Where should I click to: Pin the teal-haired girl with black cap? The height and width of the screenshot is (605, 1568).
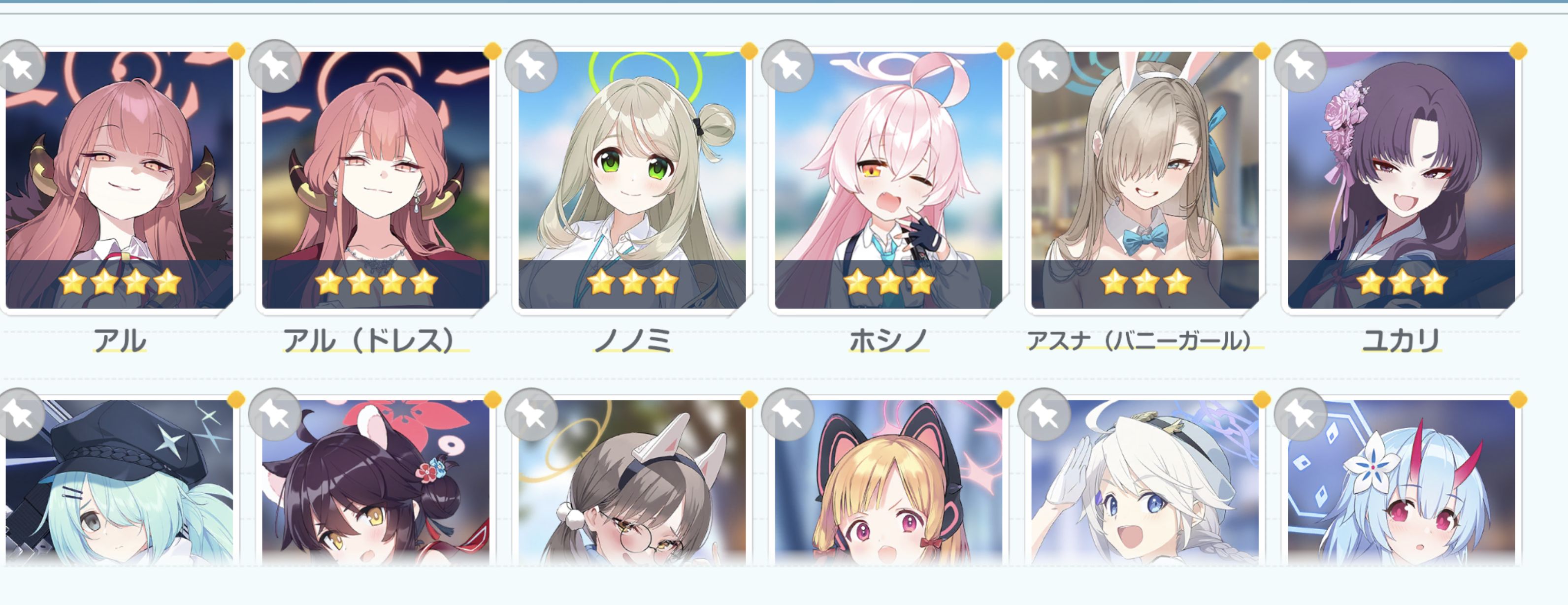tap(20, 414)
